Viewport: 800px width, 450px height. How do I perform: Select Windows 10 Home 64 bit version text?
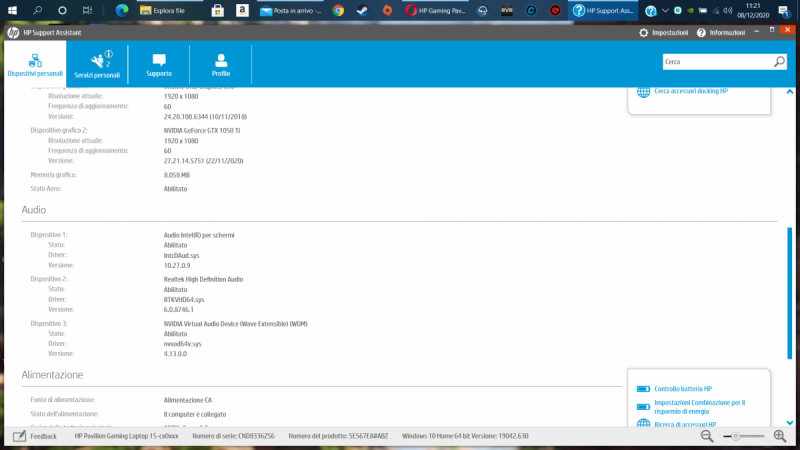point(465,436)
